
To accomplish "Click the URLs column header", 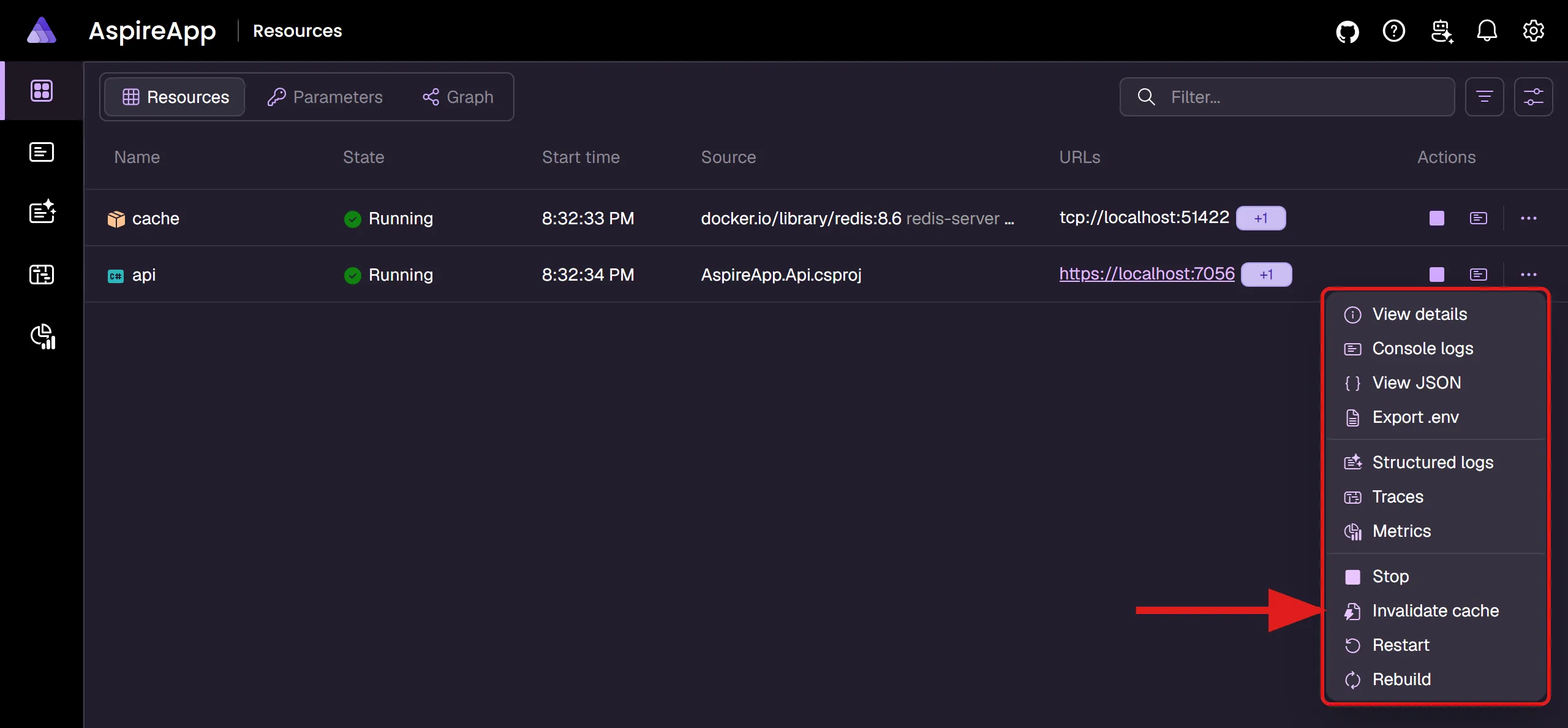I will point(1079,157).
